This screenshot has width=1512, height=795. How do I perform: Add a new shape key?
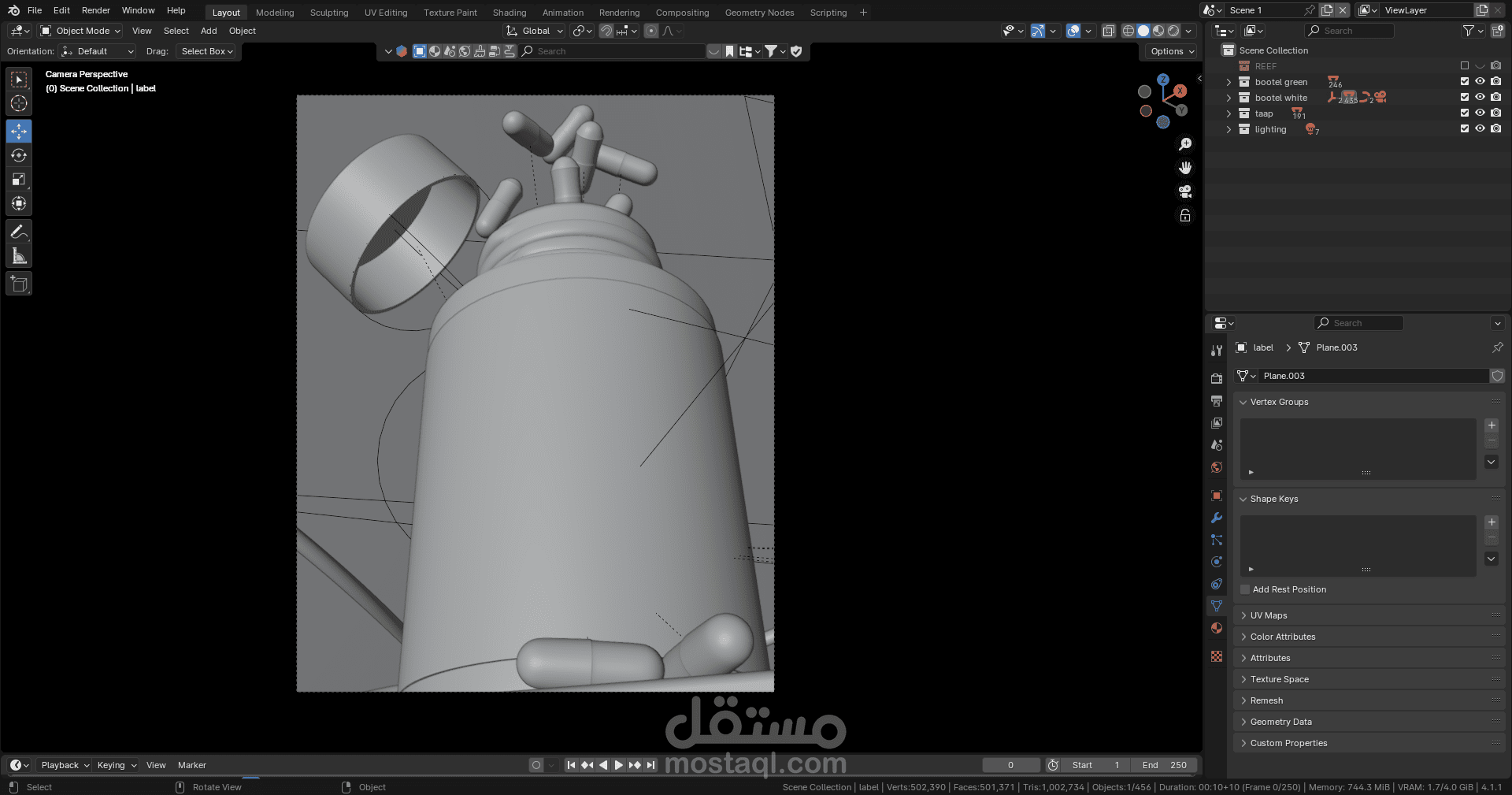point(1492,522)
